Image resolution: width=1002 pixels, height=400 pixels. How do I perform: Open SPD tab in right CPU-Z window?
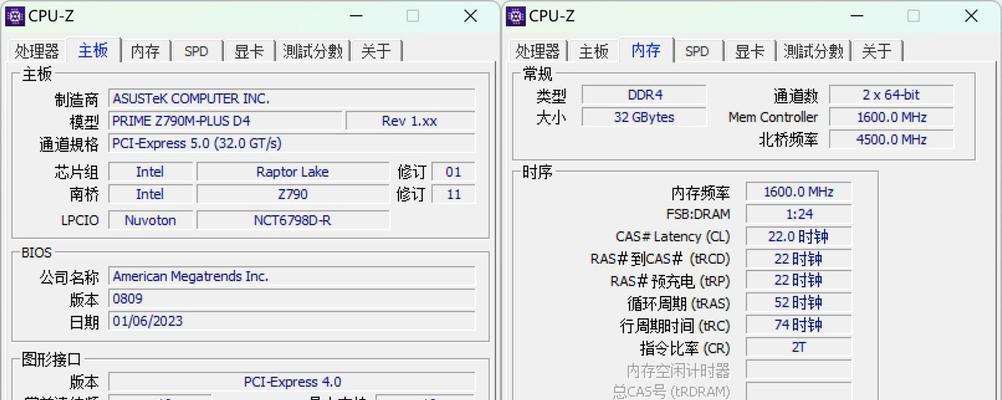pos(697,51)
